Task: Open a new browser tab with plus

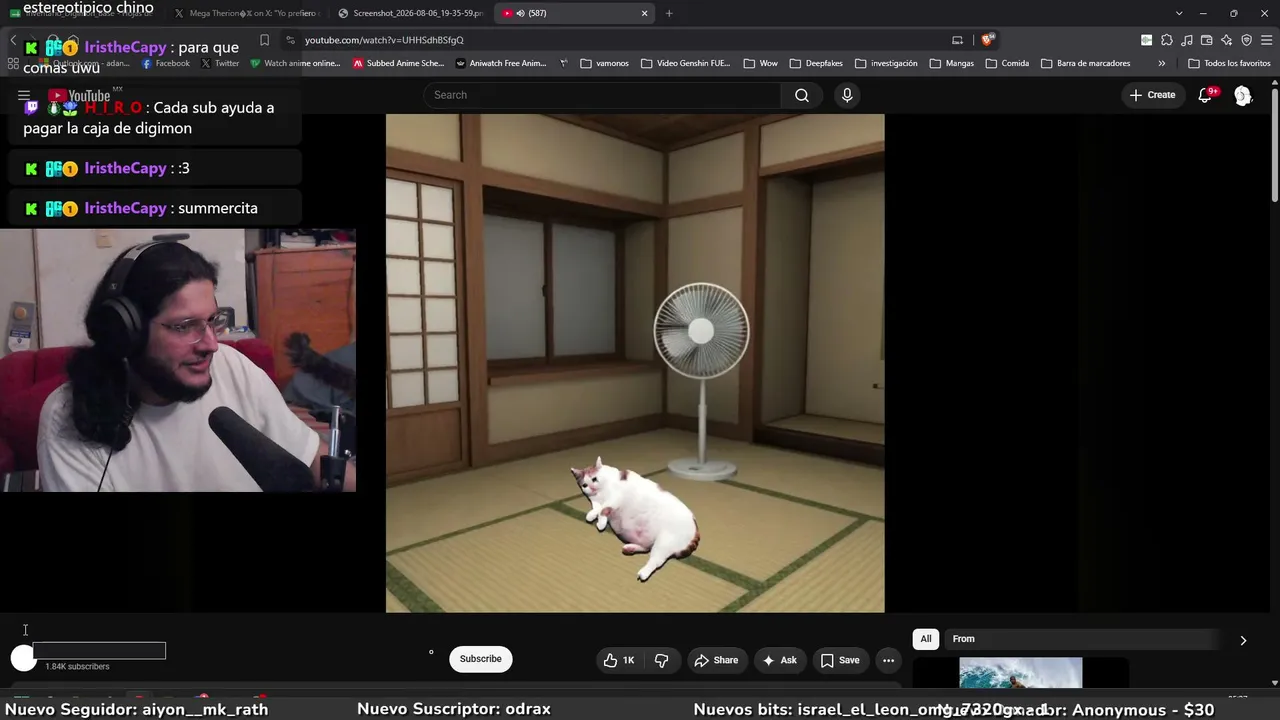Action: (669, 13)
